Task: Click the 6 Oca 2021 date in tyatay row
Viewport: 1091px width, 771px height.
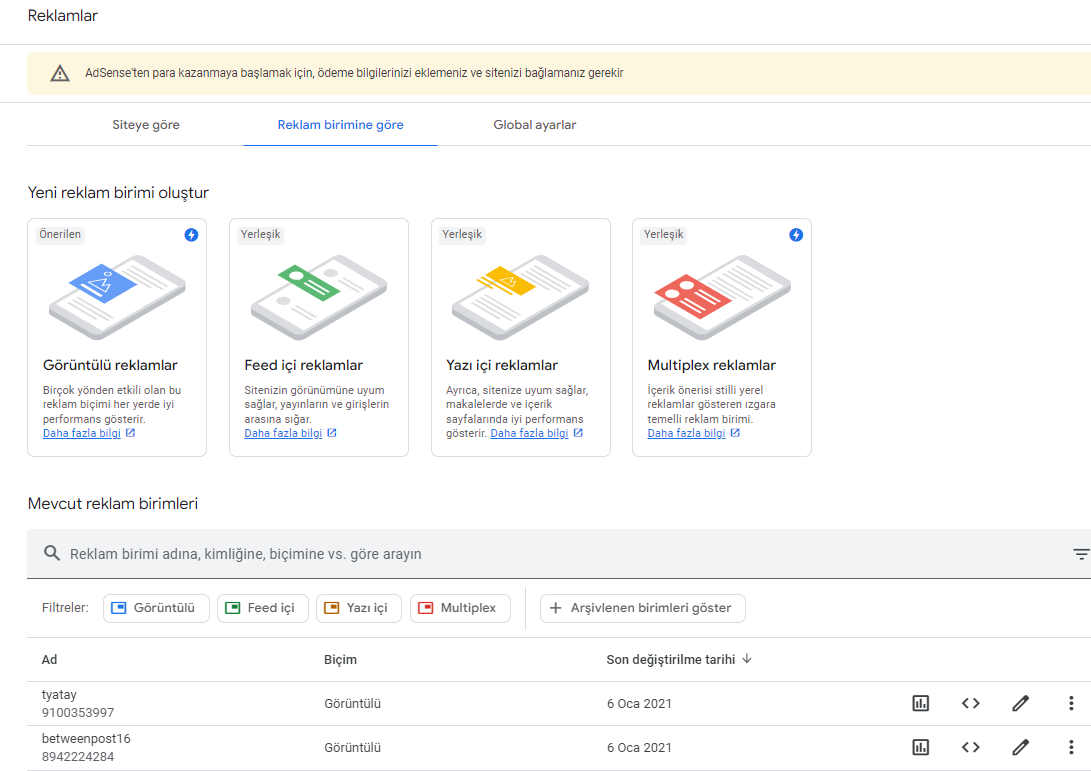Action: tap(639, 704)
